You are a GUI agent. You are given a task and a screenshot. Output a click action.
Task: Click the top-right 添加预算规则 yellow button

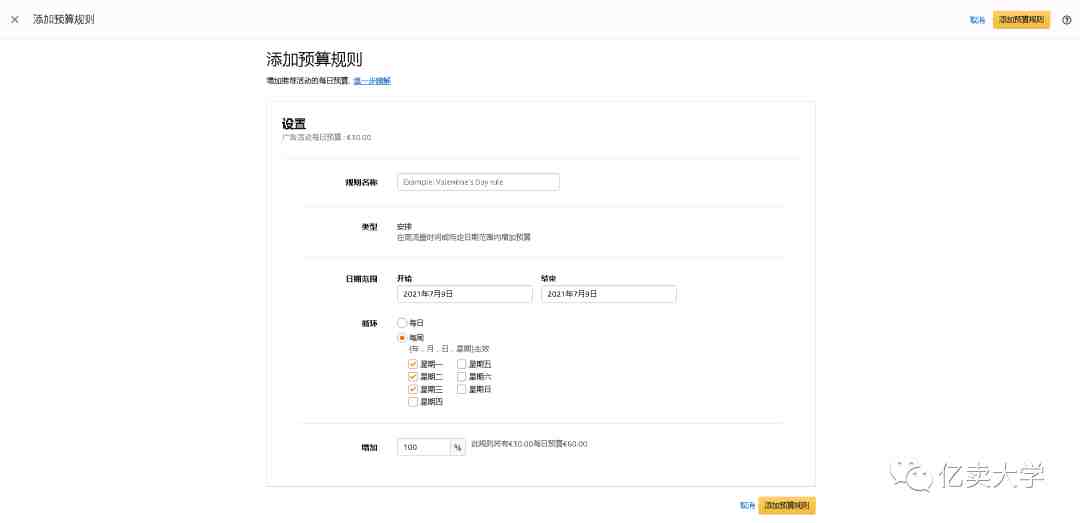click(1021, 20)
